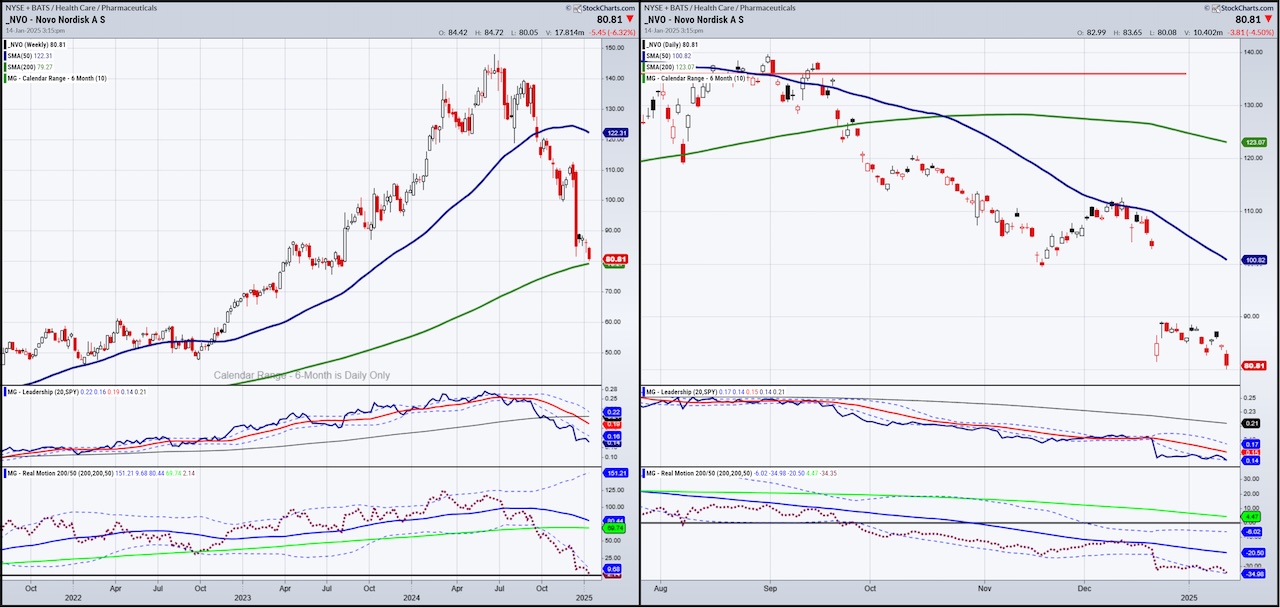The image size is (1280, 608).
Task: Click the blue 100.82 price tag on daily axis
Action: (x=1254, y=260)
